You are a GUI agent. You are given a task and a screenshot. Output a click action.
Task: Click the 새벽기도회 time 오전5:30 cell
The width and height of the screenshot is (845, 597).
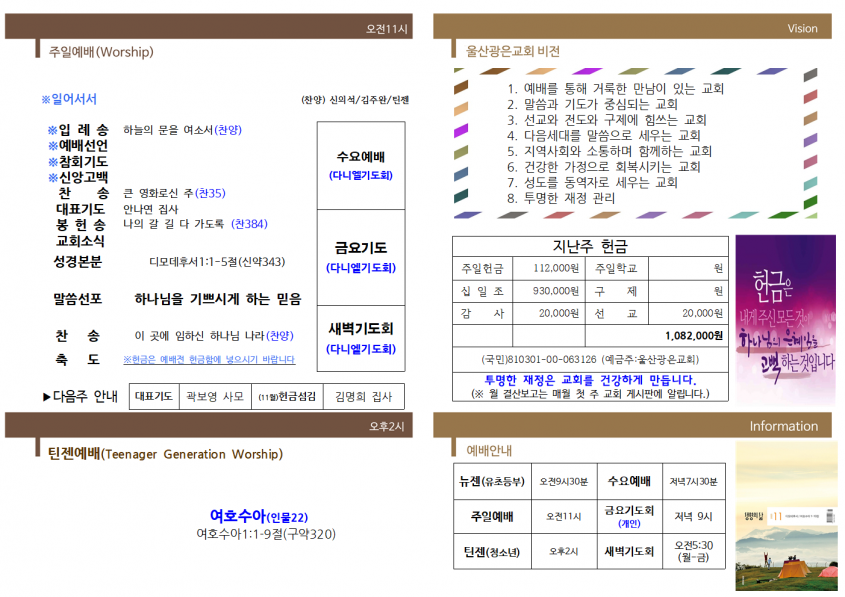[694, 551]
